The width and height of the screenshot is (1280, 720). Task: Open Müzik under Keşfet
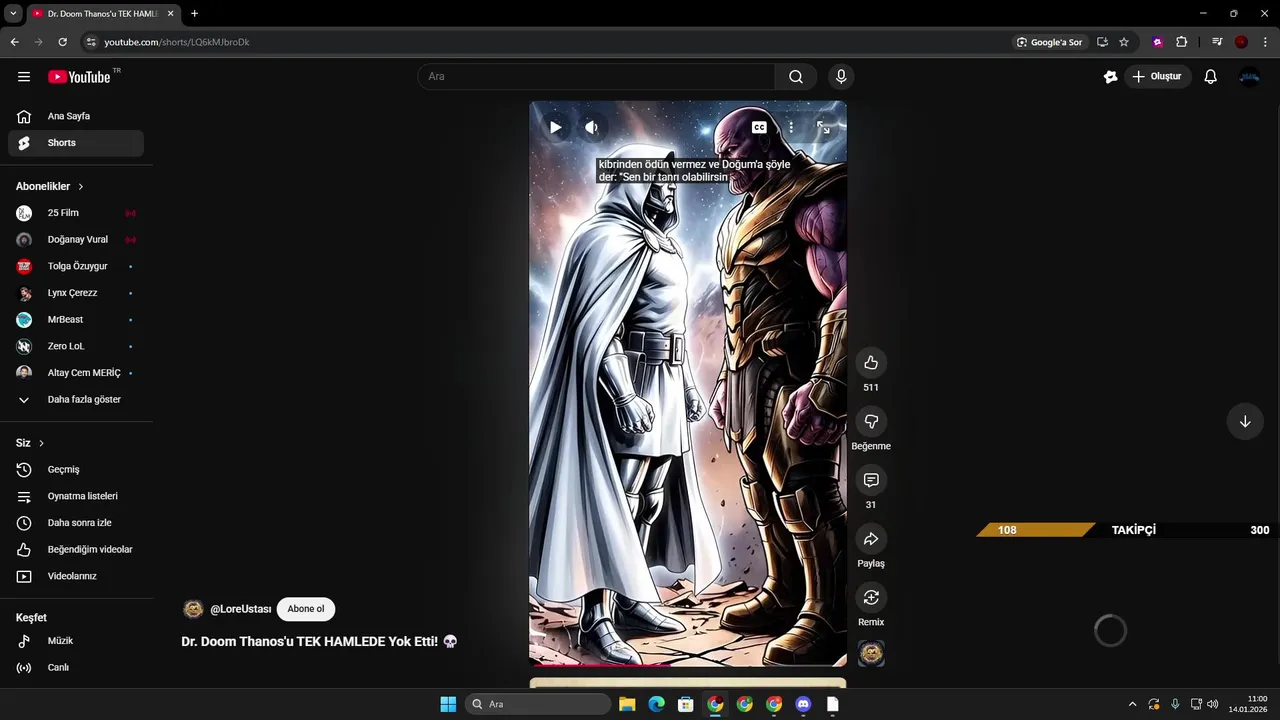coord(76,641)
